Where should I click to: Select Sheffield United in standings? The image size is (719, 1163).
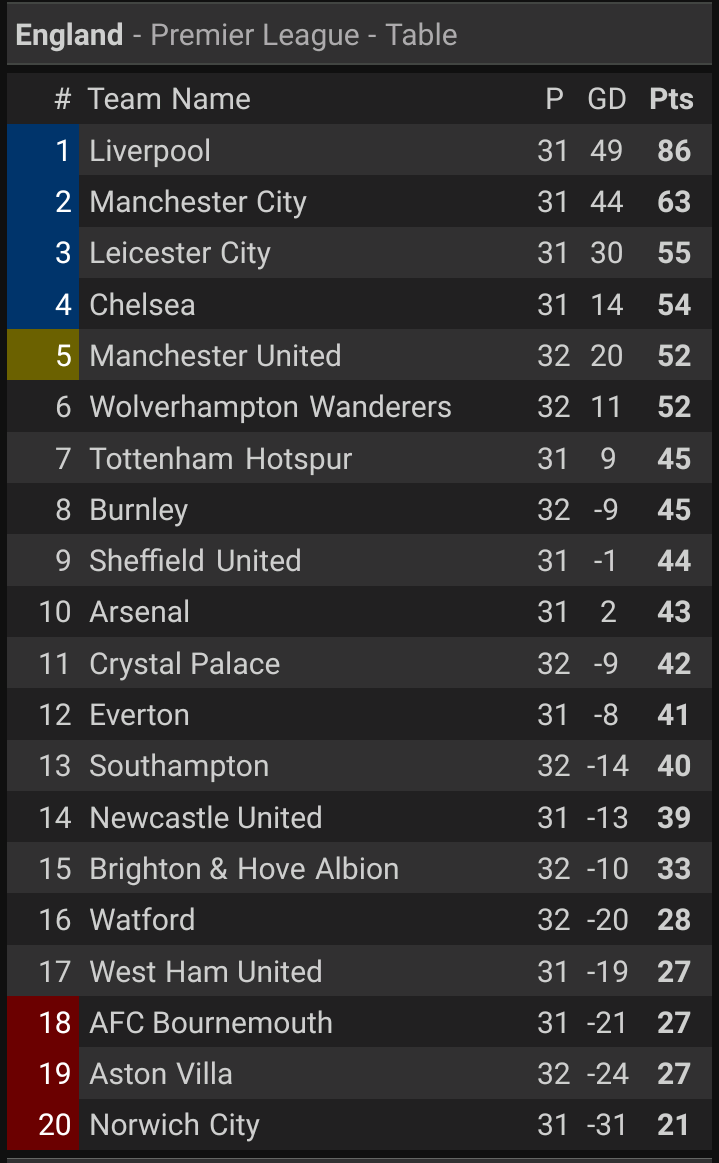pos(195,561)
